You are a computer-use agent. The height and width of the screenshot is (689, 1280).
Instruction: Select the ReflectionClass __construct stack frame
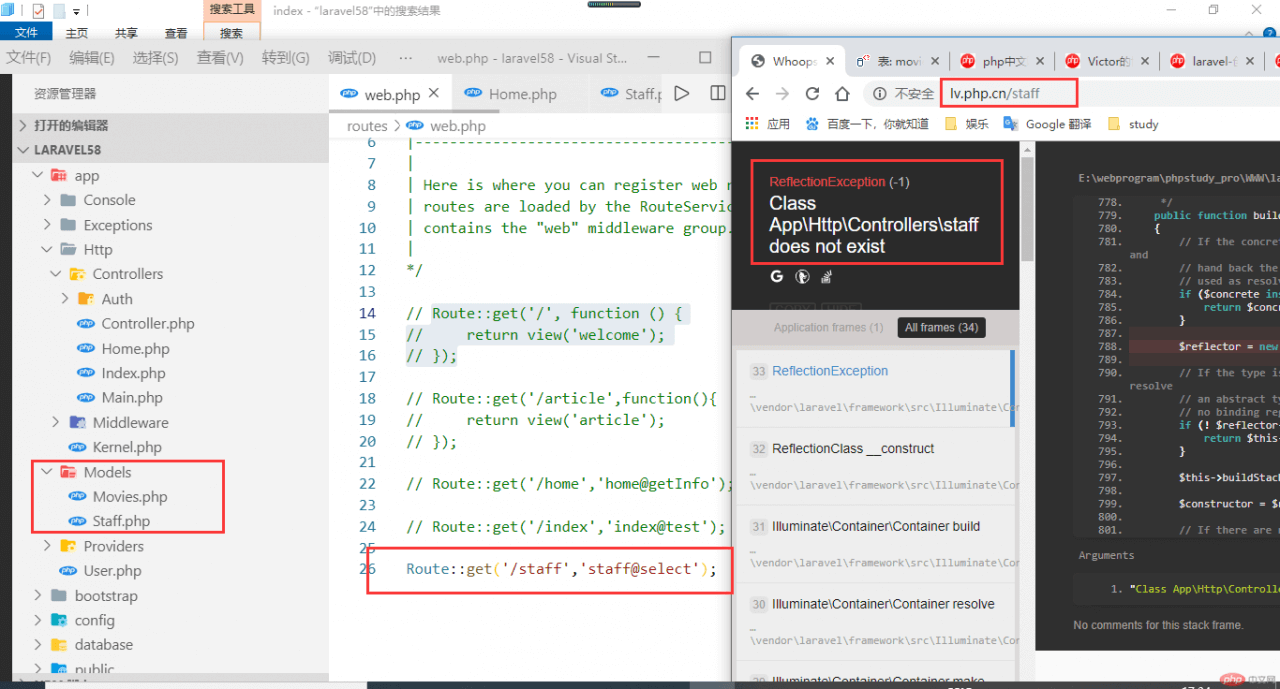876,467
